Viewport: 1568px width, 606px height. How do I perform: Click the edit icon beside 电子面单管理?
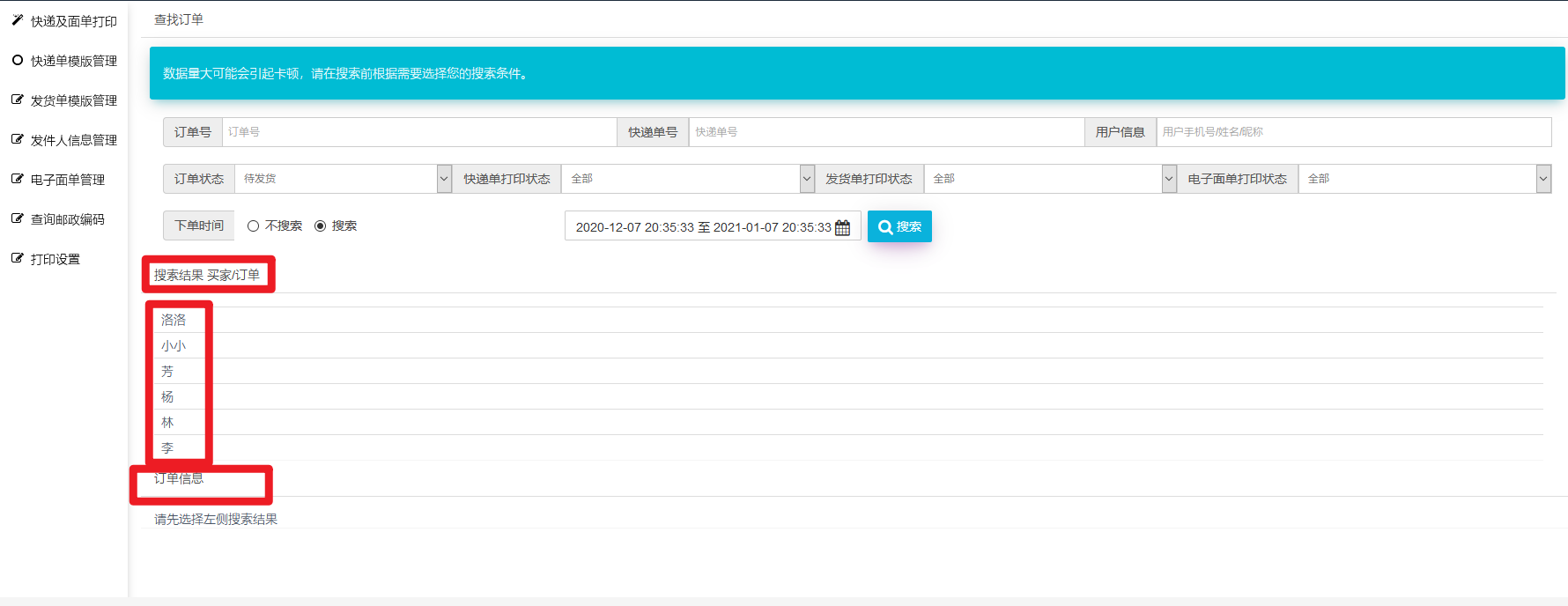coord(17,179)
